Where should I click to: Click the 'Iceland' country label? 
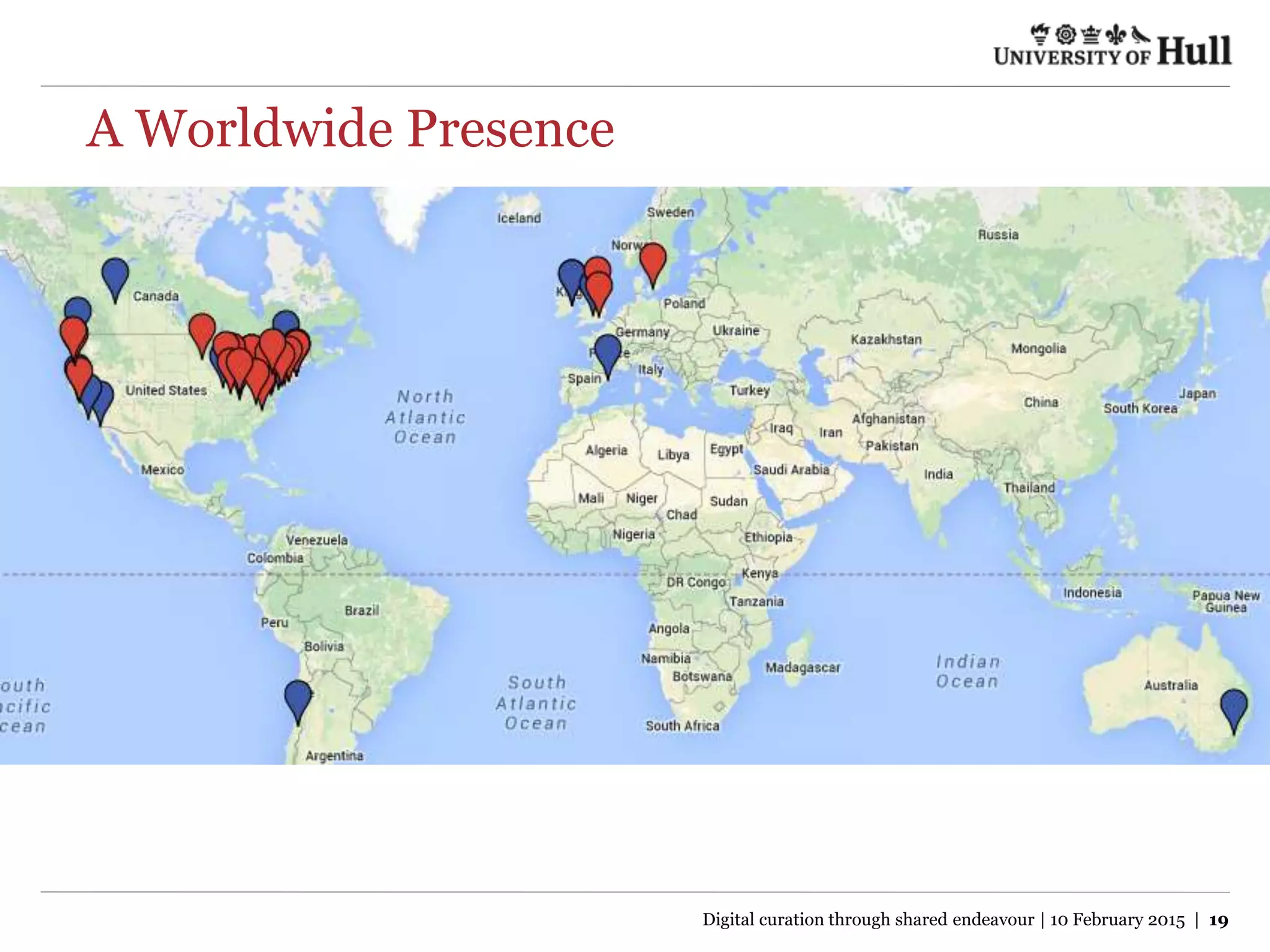519,218
